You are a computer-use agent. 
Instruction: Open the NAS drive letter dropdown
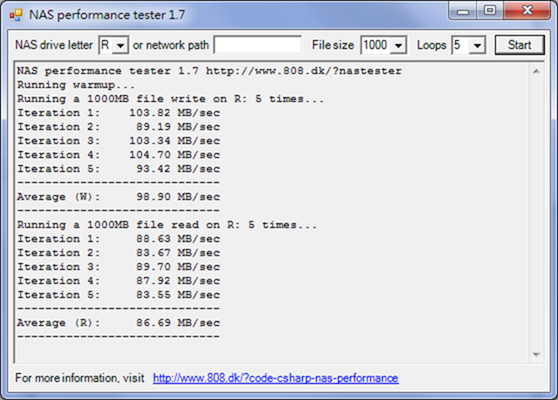(121, 46)
